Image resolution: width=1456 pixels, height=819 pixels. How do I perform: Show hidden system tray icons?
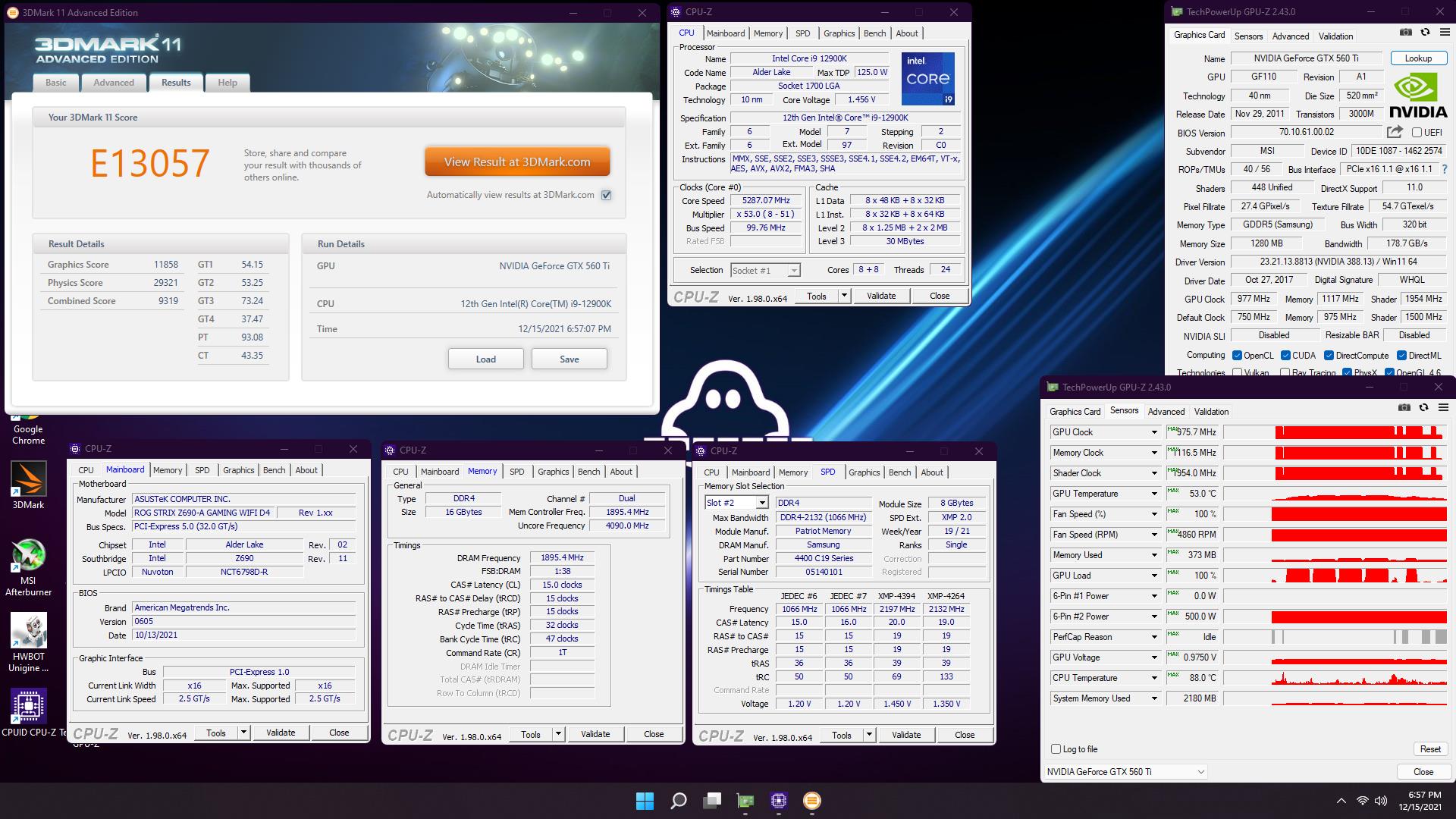pyautogui.click(x=1341, y=801)
